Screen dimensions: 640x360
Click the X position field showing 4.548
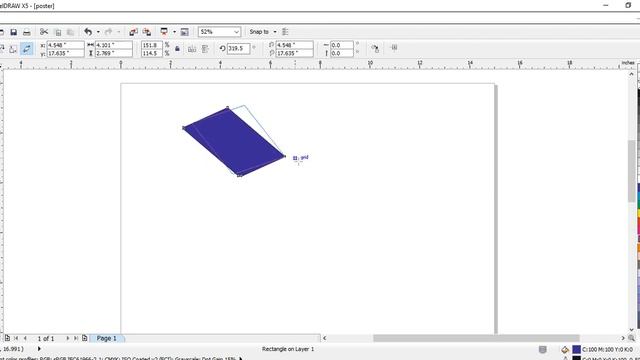coord(65,45)
